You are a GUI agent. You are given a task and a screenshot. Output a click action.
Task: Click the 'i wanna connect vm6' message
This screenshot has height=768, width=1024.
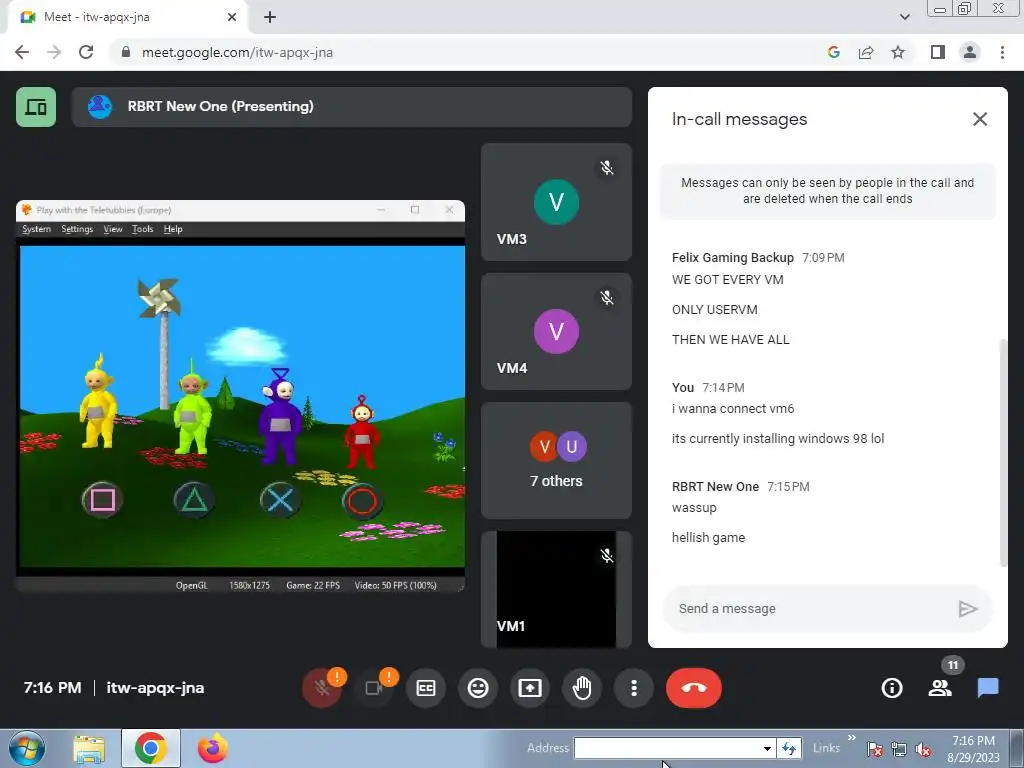733,409
